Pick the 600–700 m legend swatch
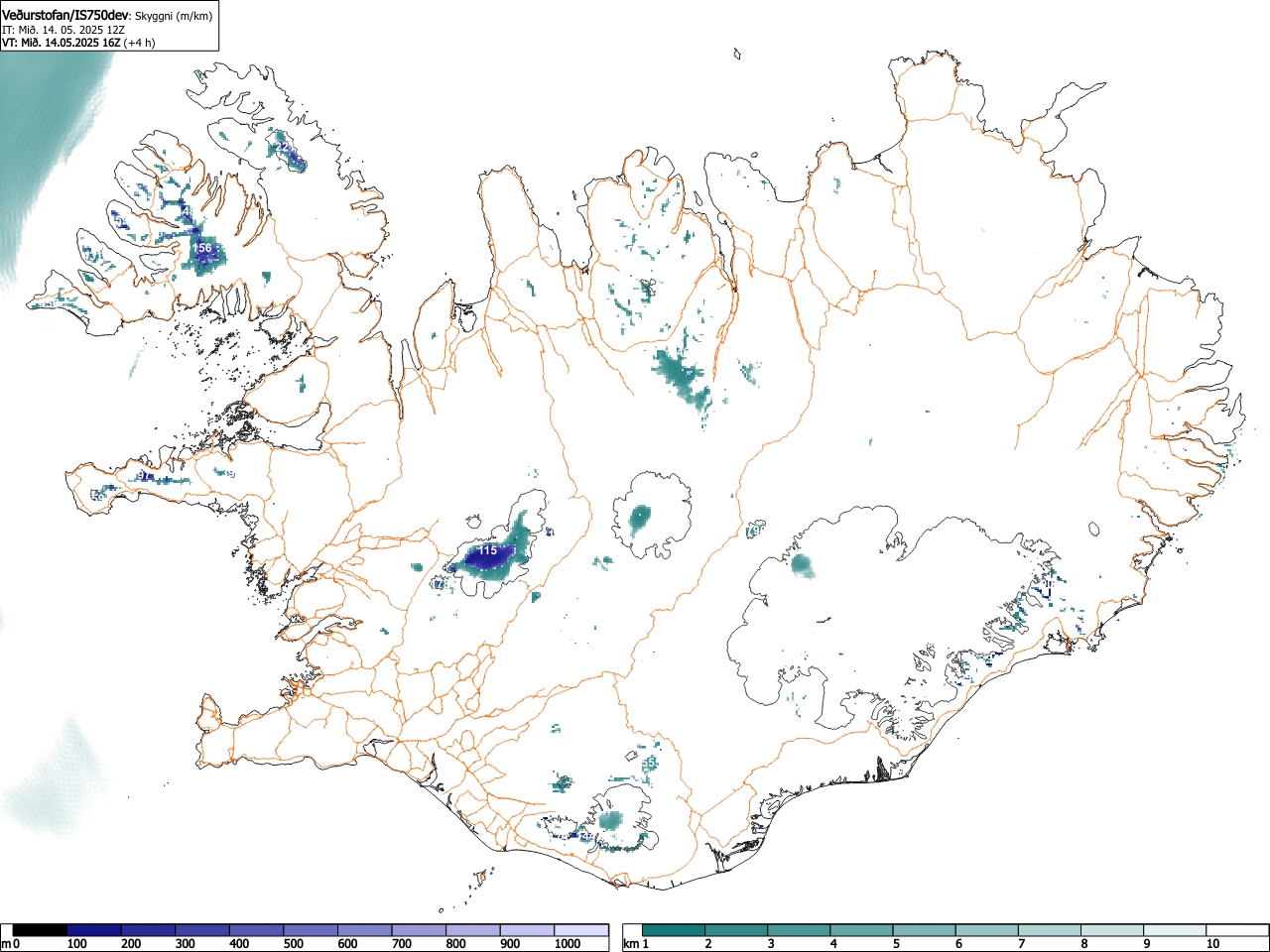The width and height of the screenshot is (1270, 952). click(x=365, y=930)
